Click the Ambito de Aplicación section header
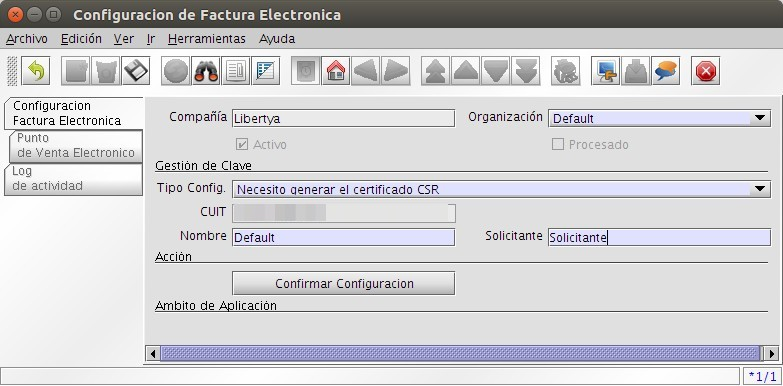783x386 pixels. pos(216,305)
